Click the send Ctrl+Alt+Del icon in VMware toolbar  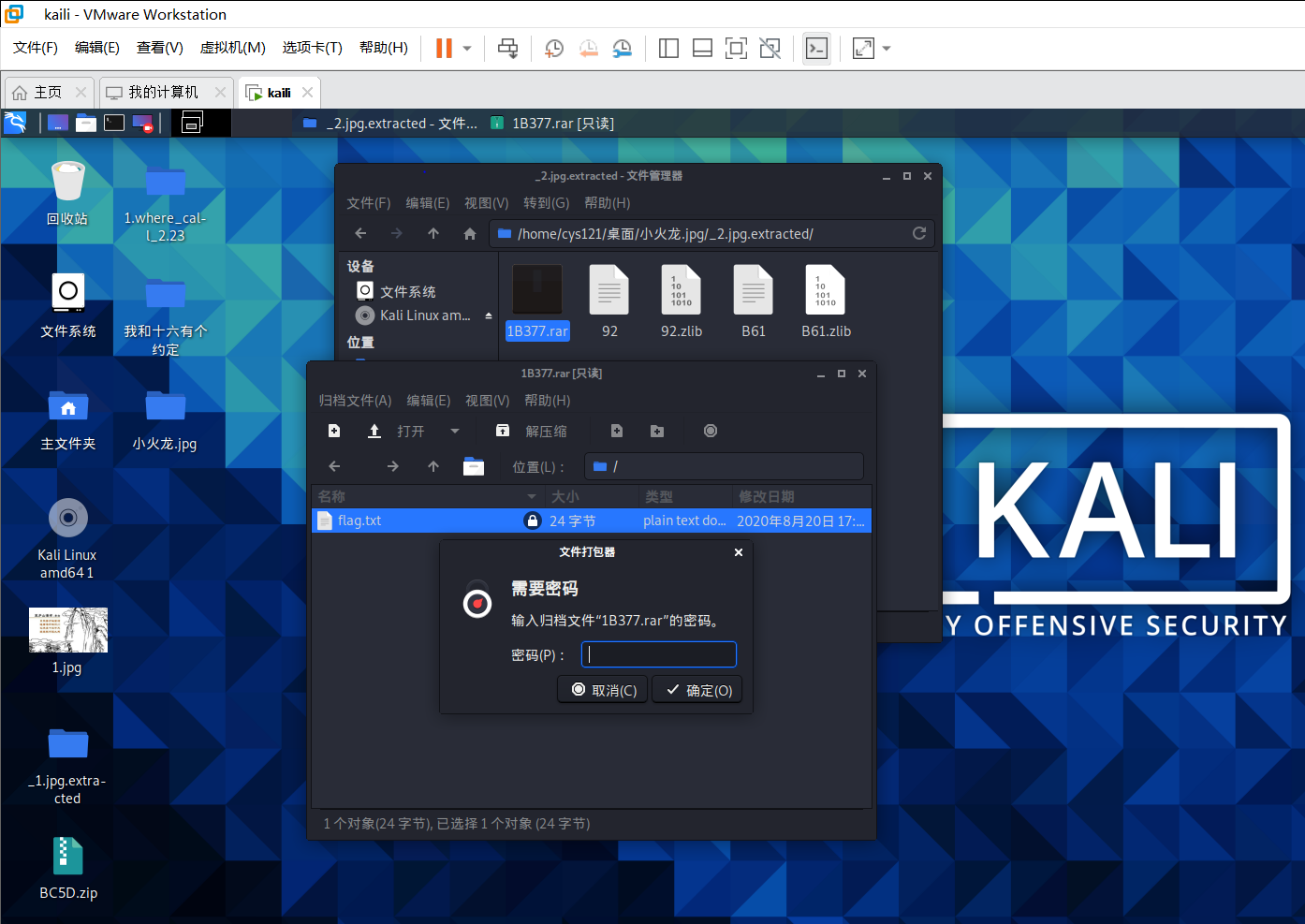(507, 48)
